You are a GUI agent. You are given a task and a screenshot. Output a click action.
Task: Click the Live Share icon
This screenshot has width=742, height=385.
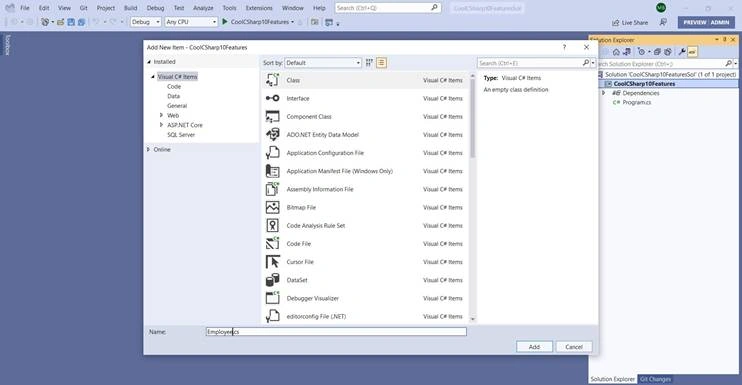coord(616,23)
